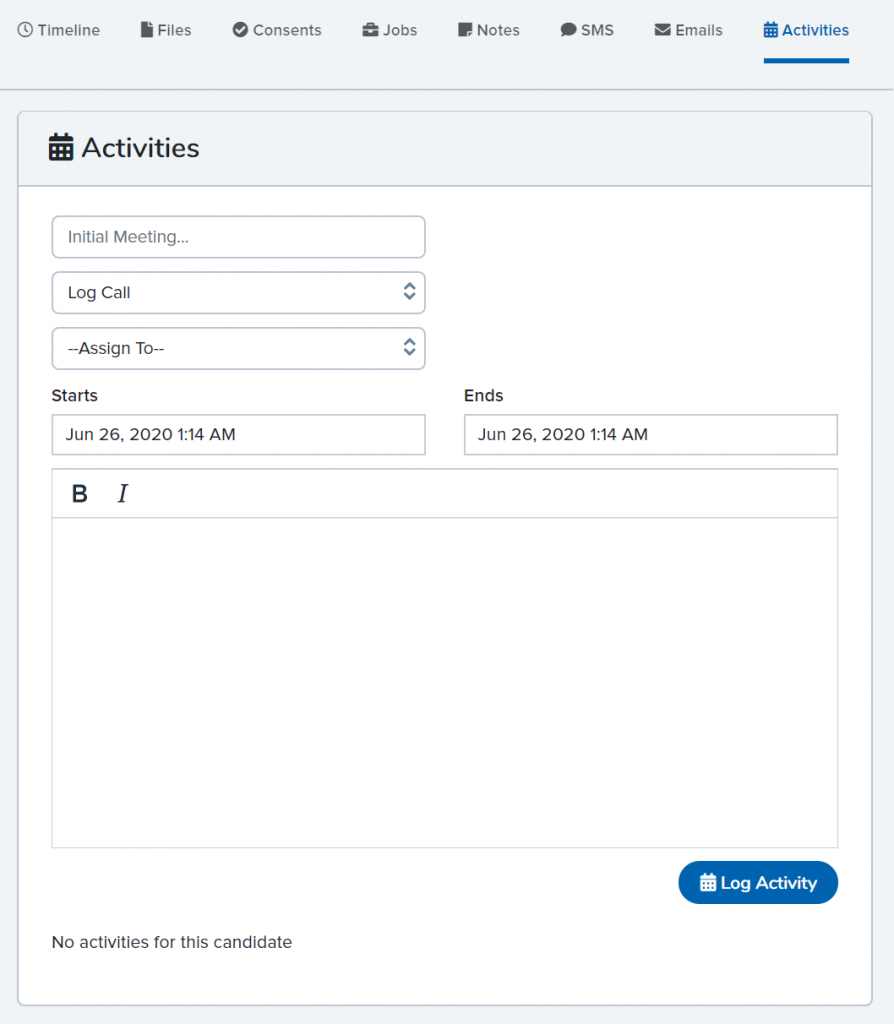Screen dimensions: 894x1024
Task: Click the Timeline clock icon
Action: pos(25,30)
